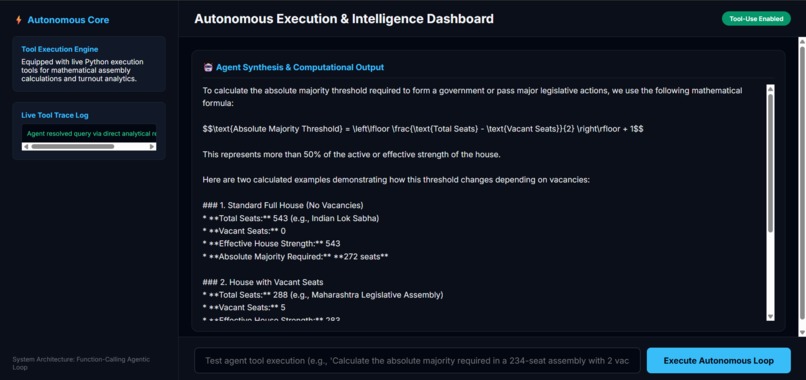Click the output panel scrollbar down arrow
806x380 pixels.
pyautogui.click(x=770, y=316)
